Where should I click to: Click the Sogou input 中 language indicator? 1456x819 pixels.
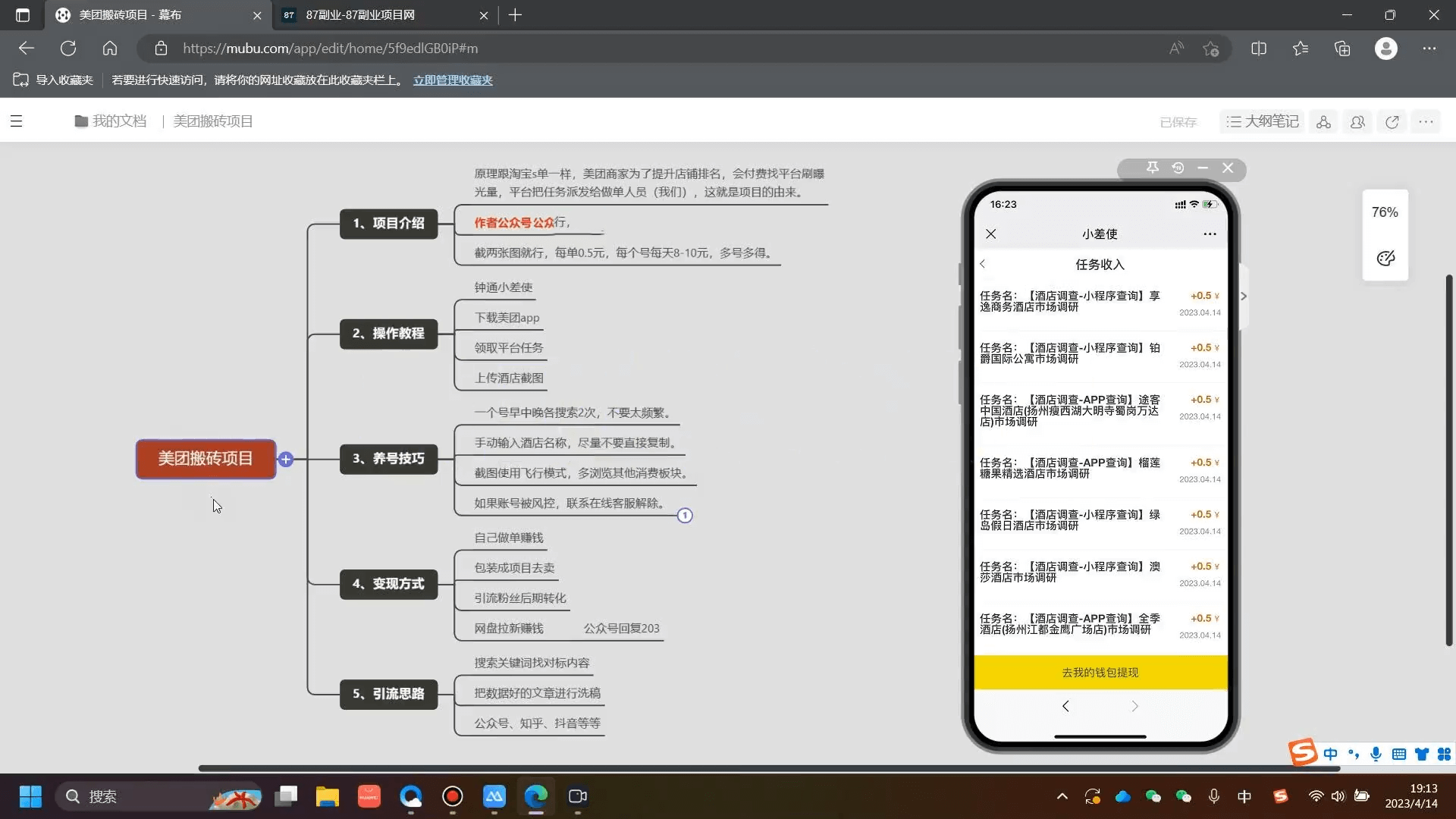click(x=1331, y=754)
